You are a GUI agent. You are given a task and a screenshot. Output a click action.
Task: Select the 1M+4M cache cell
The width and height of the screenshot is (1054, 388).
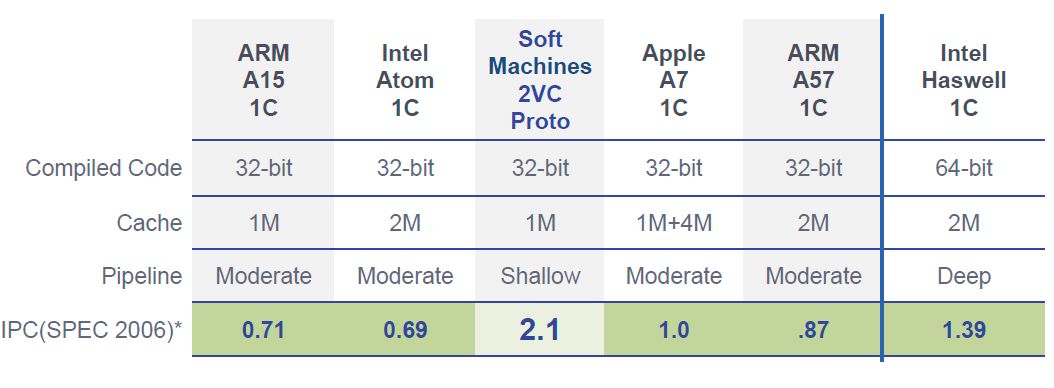pyautogui.click(x=673, y=223)
